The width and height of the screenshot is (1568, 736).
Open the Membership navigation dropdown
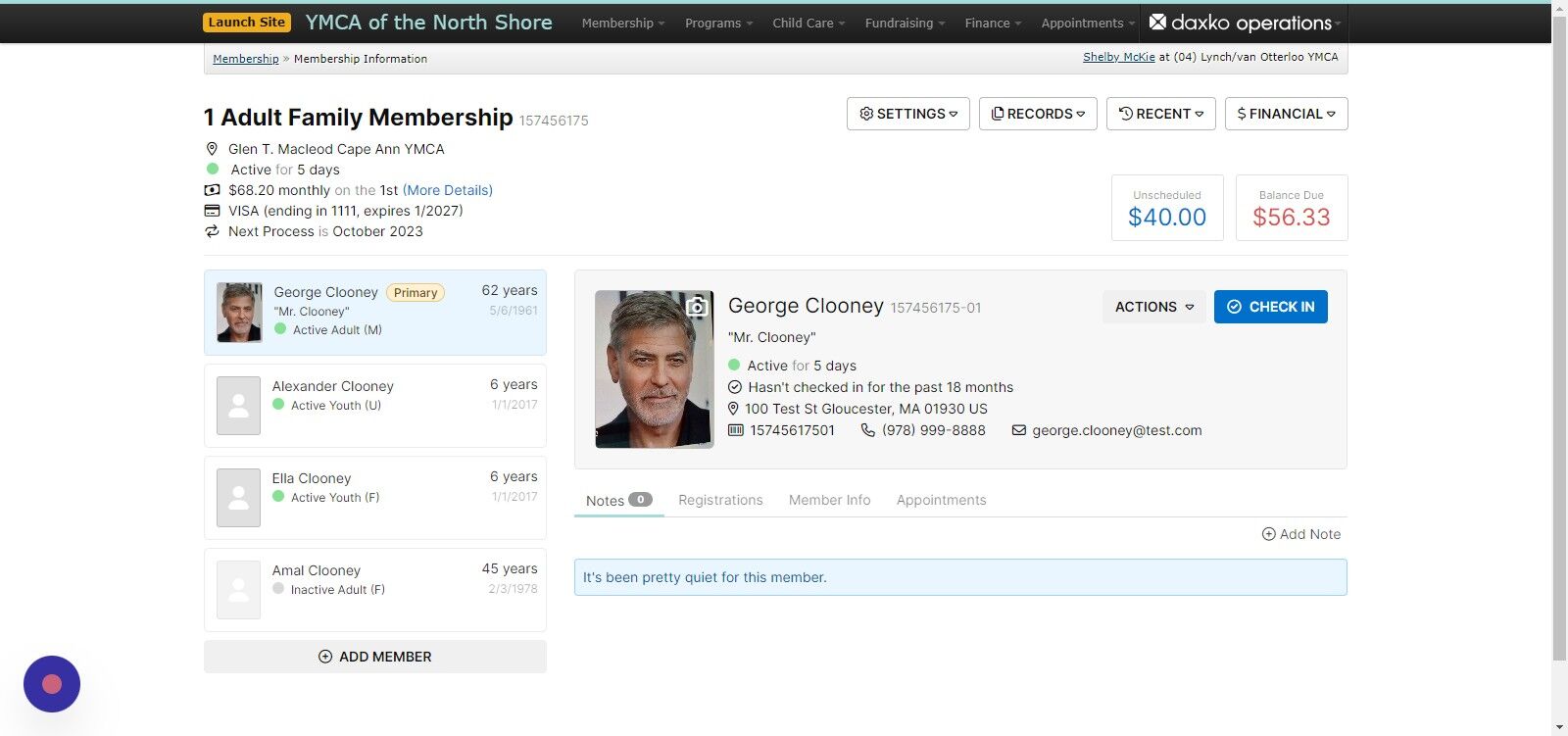pyautogui.click(x=622, y=23)
